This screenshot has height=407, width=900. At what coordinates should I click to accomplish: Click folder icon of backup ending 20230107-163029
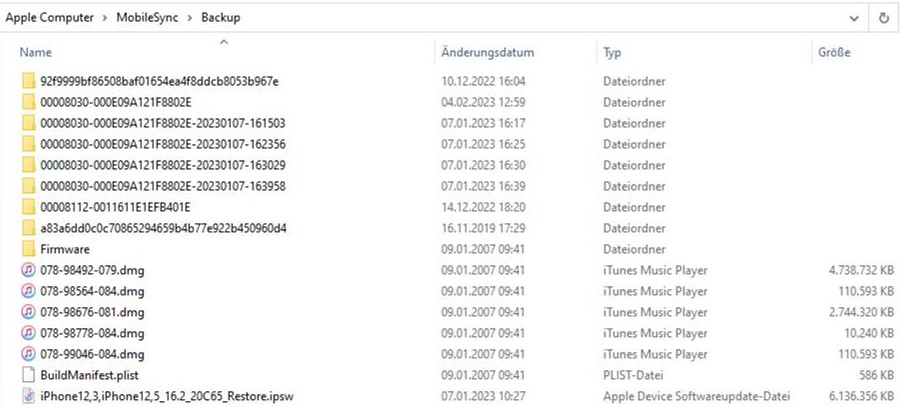(x=29, y=165)
